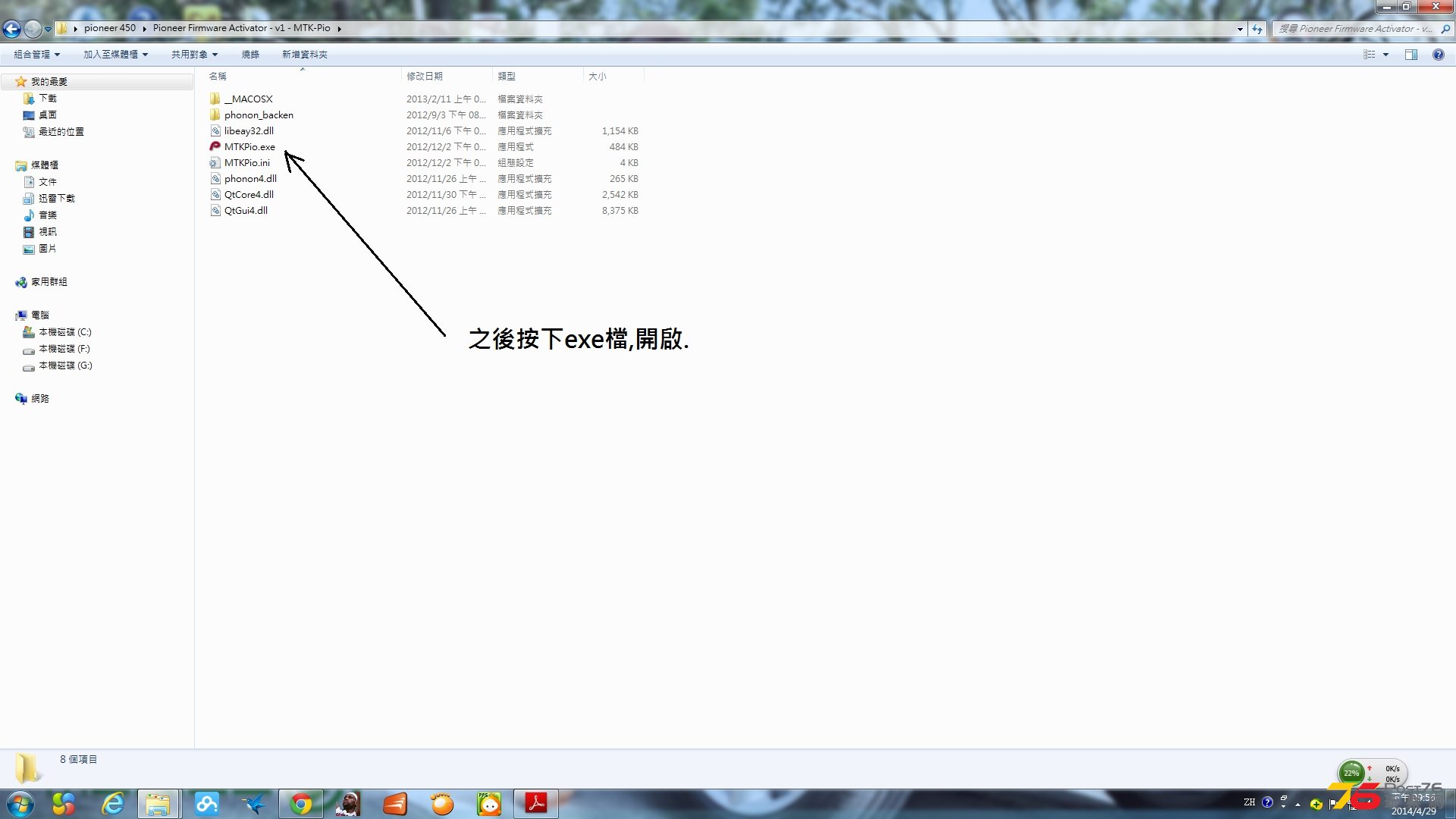Expand the chevron after MTK-Pio breadcrumb
This screenshot has height=819, width=1456.
point(339,29)
